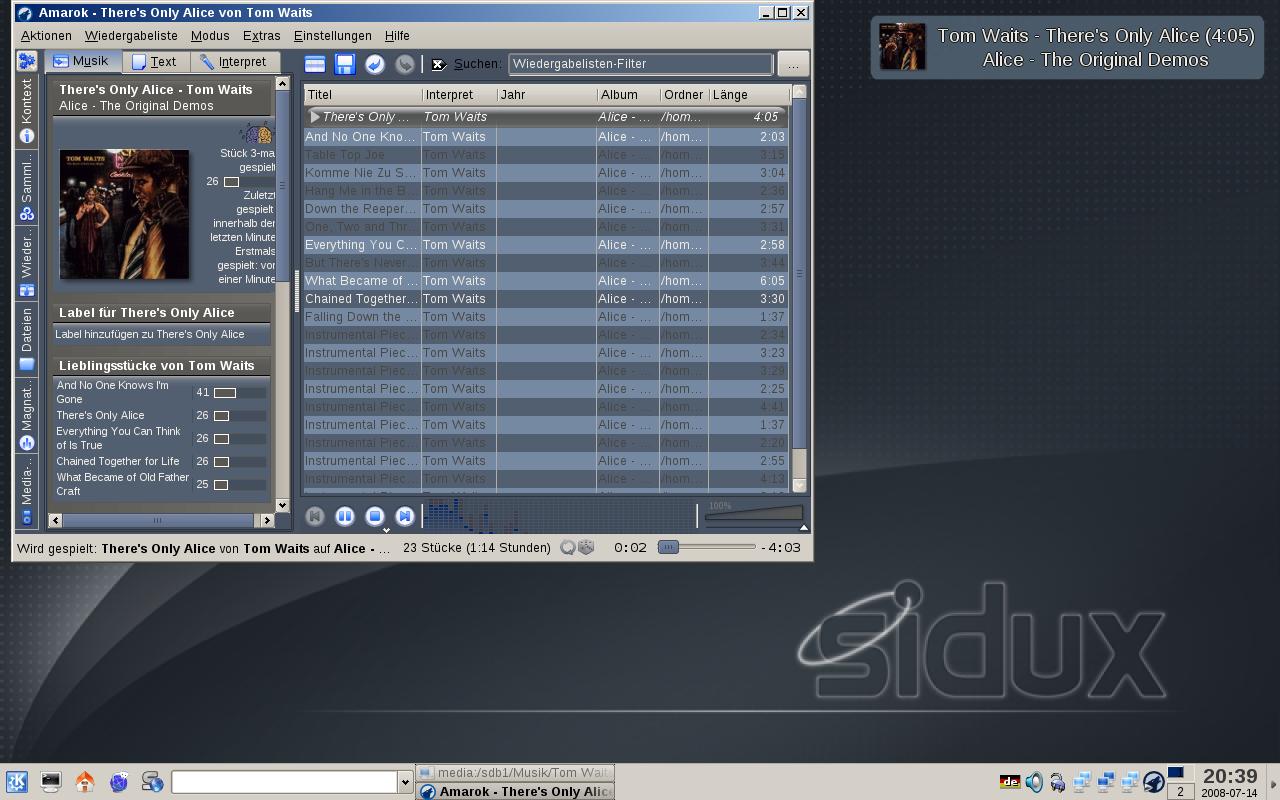The image size is (1280, 800).
Task: Select playlist row 'What Became of ...'
Action: [546, 281]
